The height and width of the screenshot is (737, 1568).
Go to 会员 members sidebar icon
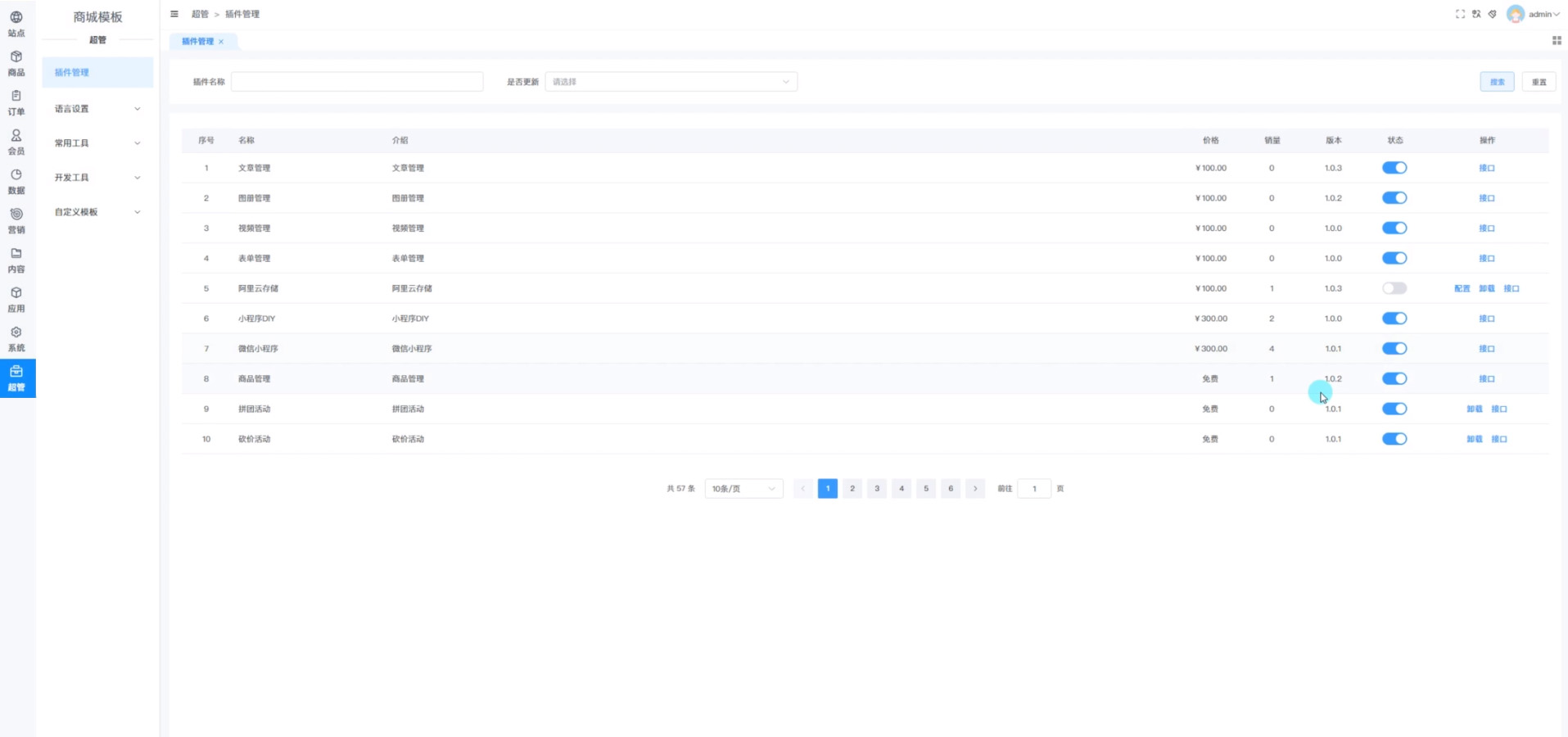16,142
